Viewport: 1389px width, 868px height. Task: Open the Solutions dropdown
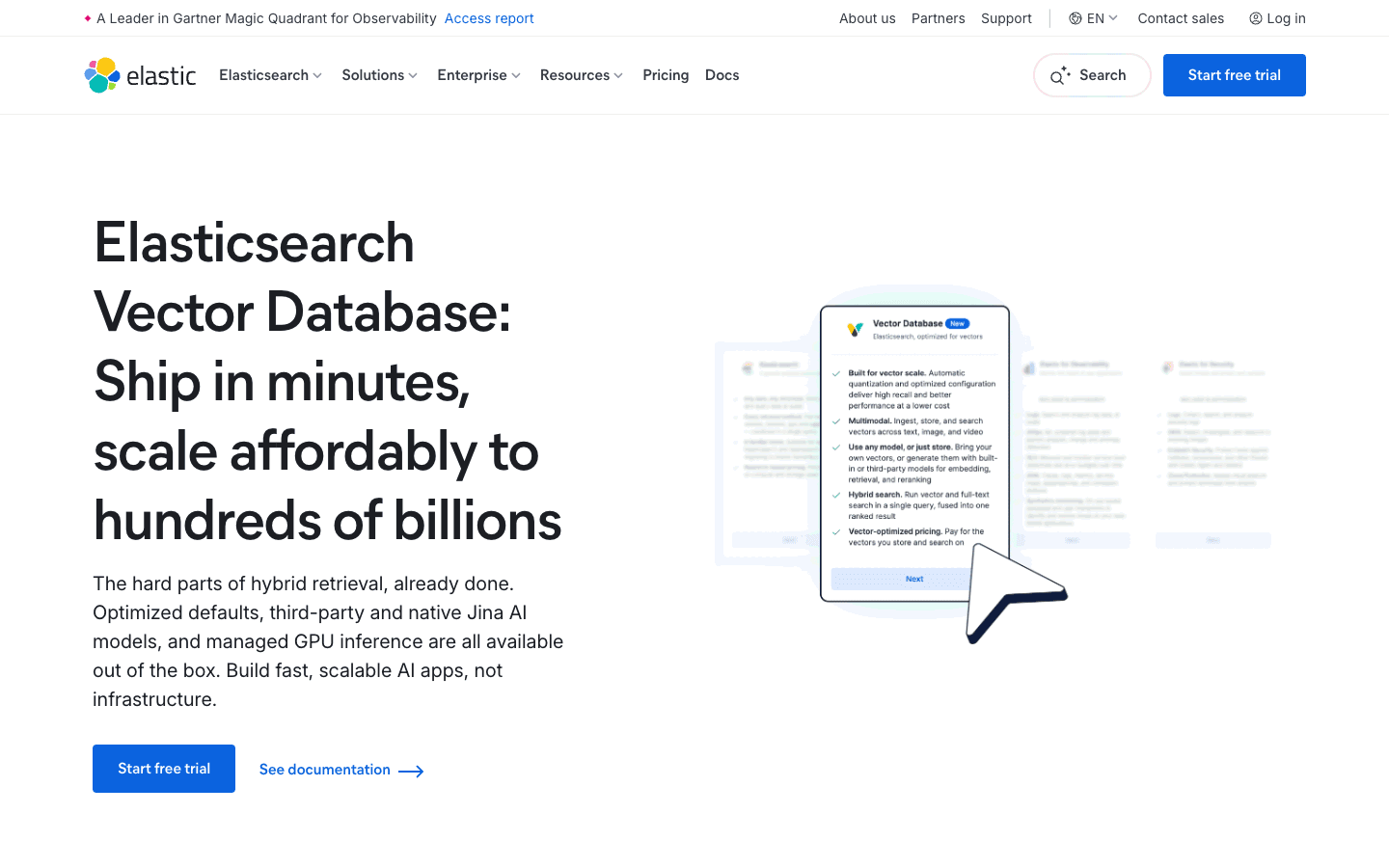379,75
